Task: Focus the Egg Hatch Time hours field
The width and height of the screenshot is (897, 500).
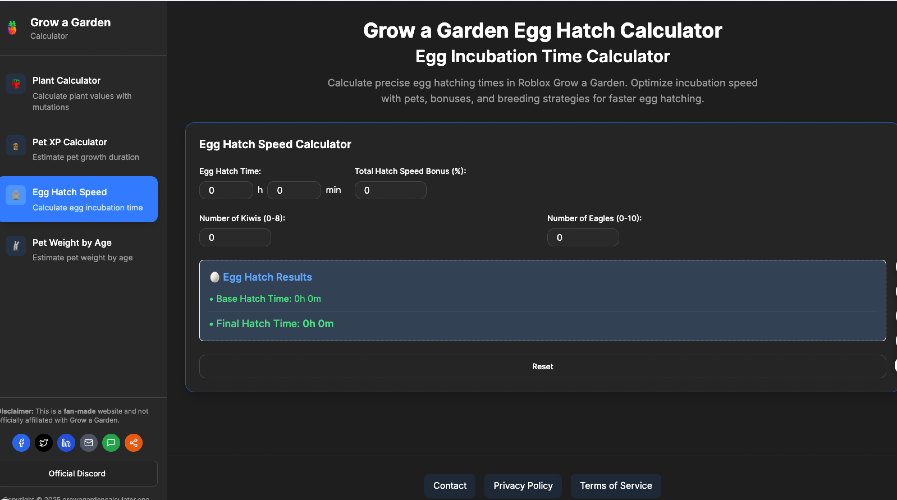Action: tap(226, 191)
